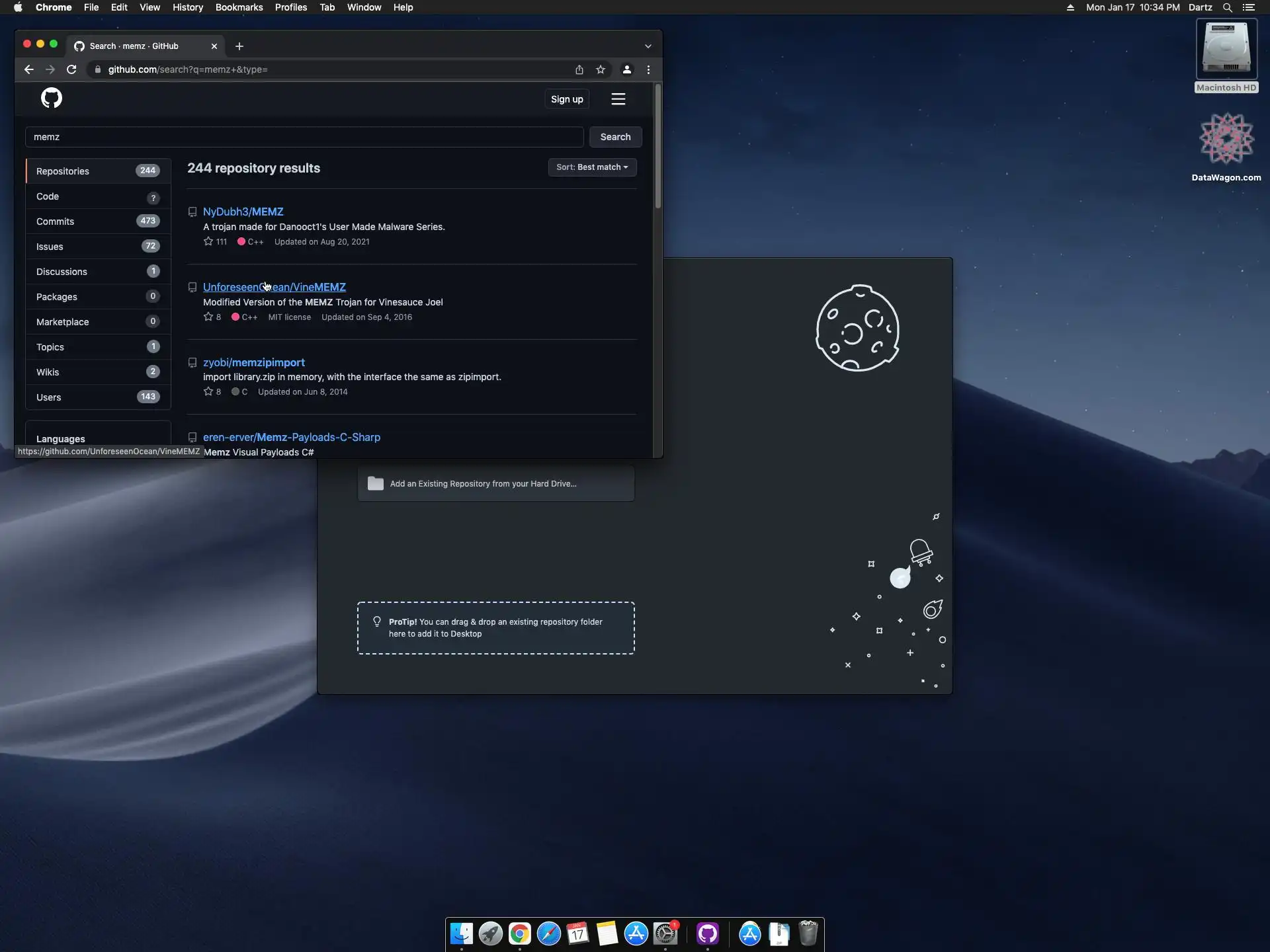Open Safari from the Dock
Screen dimensions: 1270x952
(x=548, y=933)
